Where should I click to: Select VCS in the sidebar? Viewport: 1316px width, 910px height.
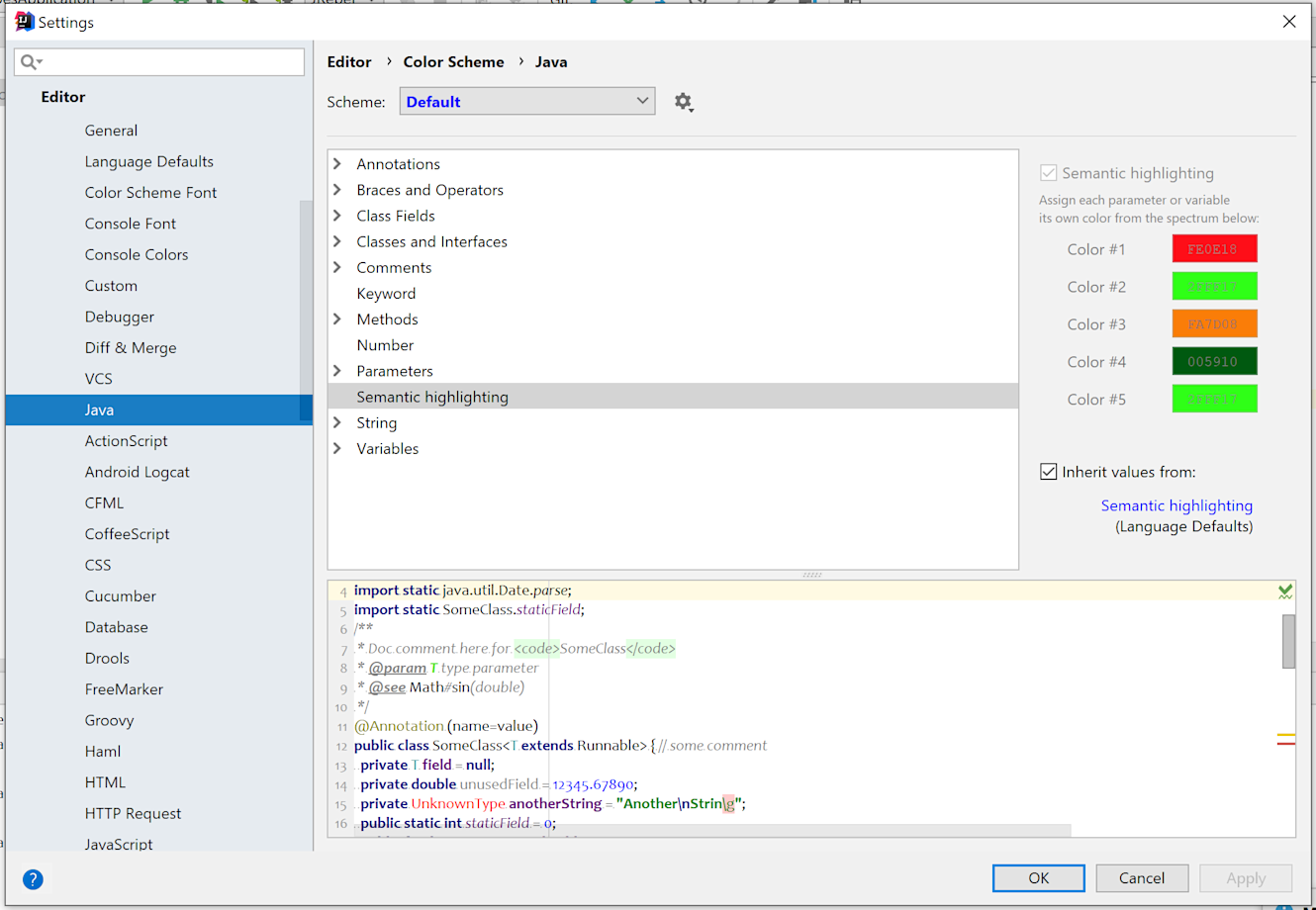pos(98,379)
